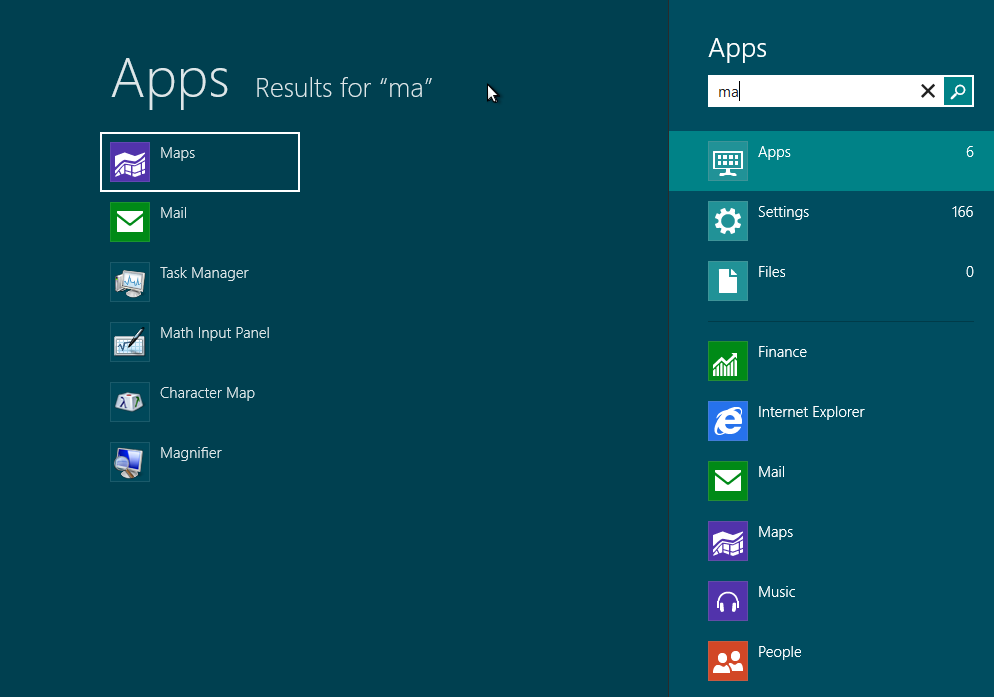Click the Math Input Panel label text
The width and height of the screenshot is (994, 697).
(x=215, y=333)
